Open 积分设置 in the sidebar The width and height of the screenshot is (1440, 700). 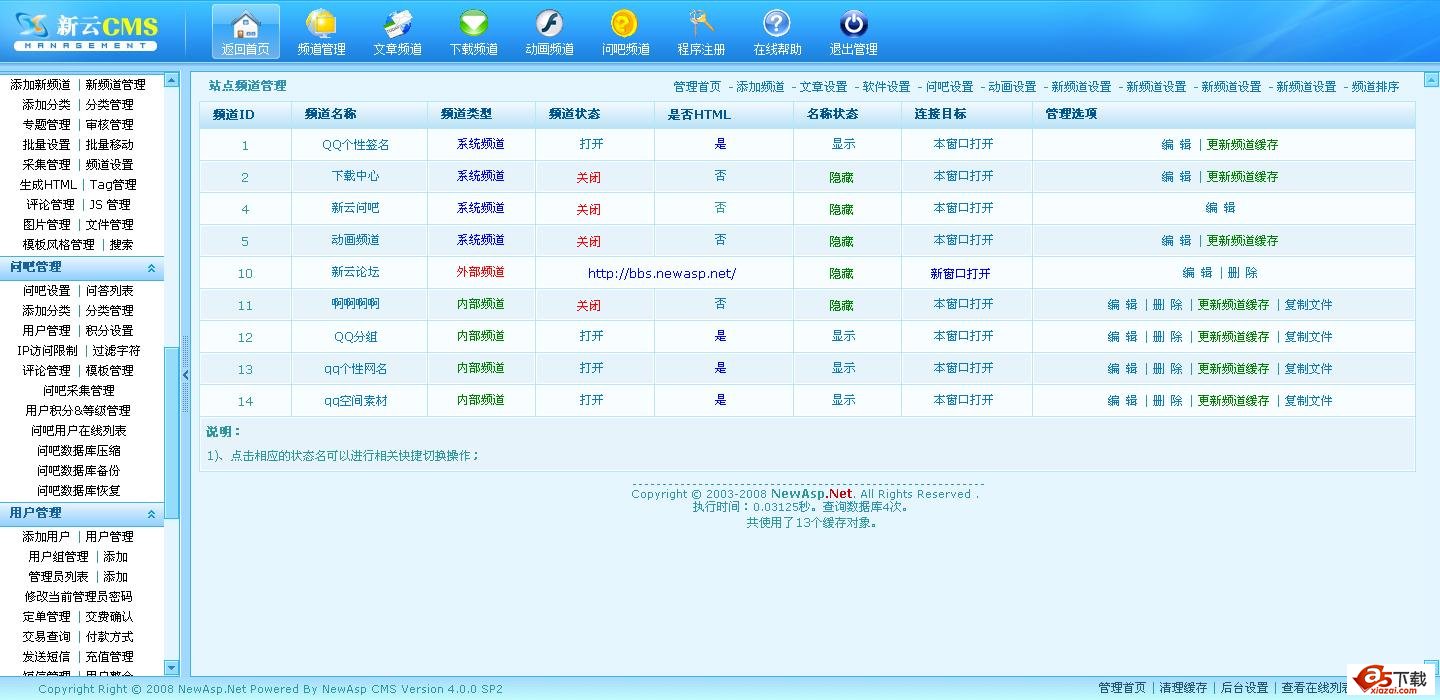(x=110, y=331)
